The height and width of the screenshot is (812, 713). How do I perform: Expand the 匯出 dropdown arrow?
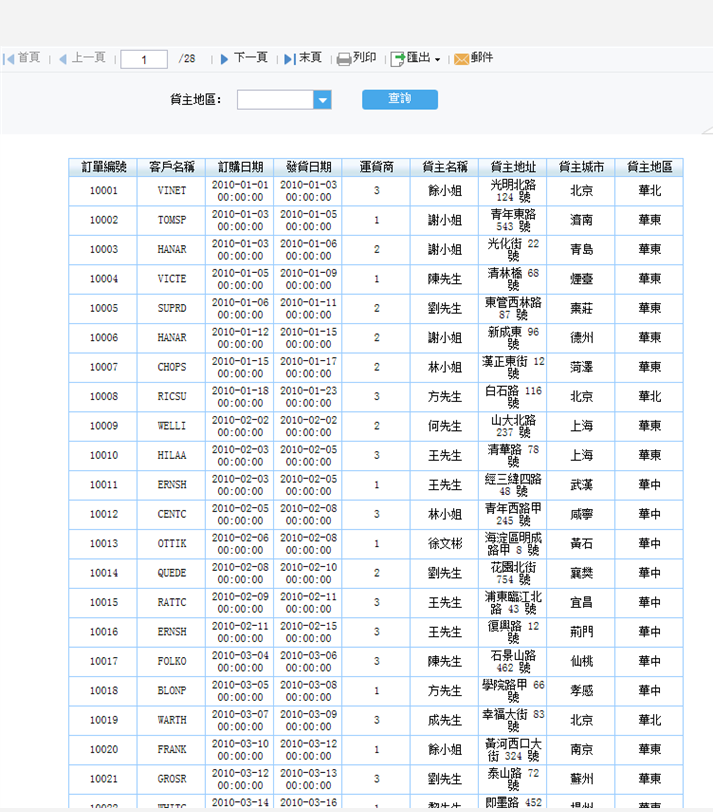click(437, 60)
